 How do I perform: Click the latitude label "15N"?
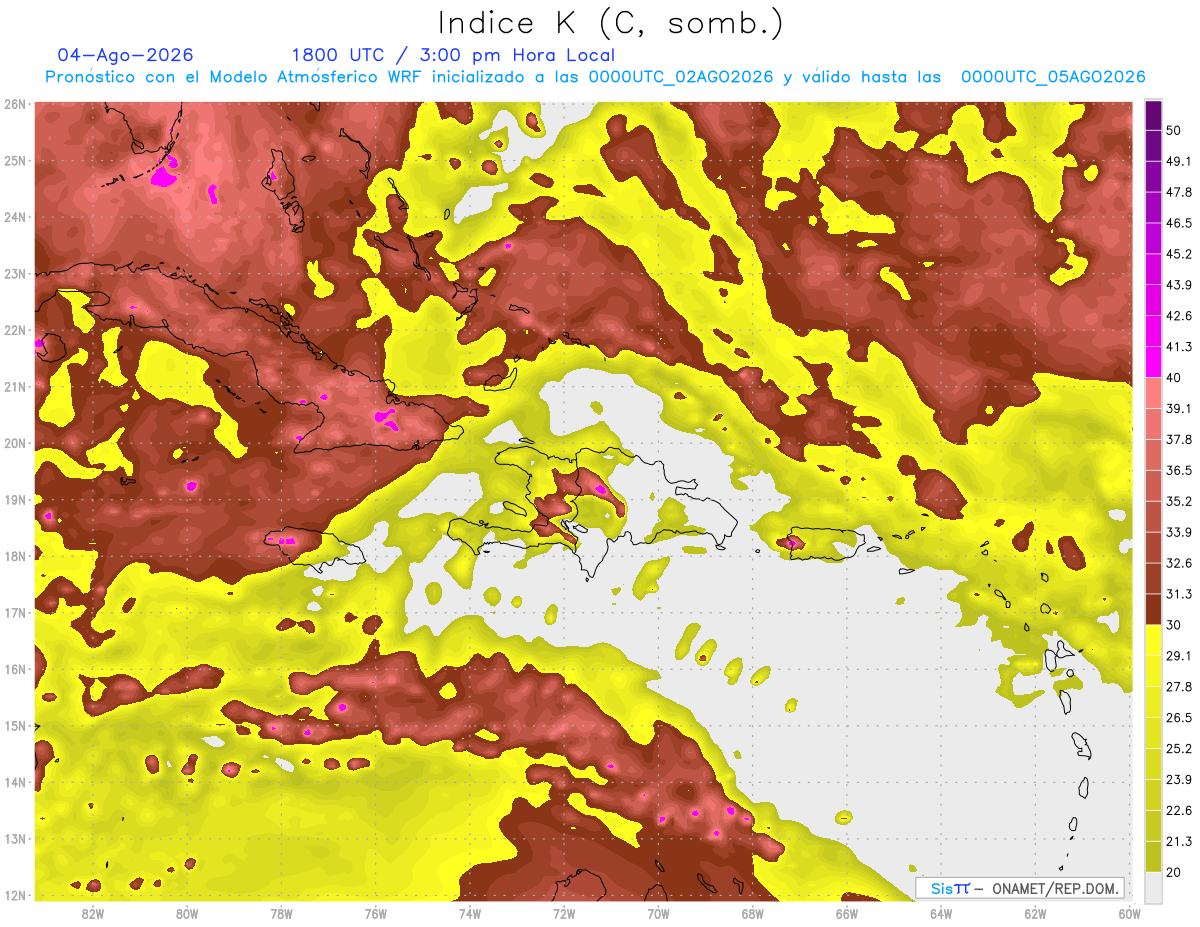coord(14,725)
